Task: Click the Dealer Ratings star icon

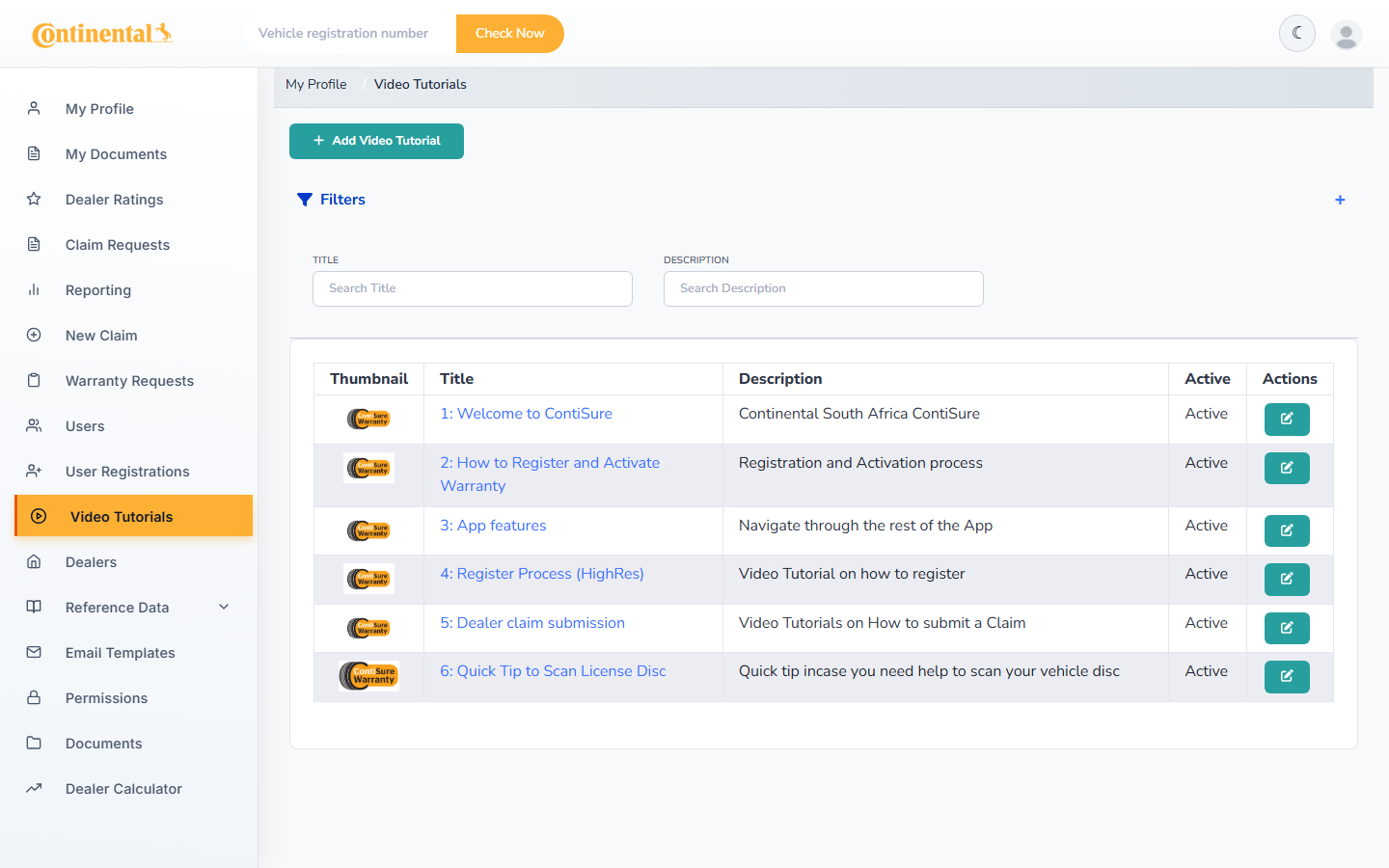Action: tap(34, 199)
